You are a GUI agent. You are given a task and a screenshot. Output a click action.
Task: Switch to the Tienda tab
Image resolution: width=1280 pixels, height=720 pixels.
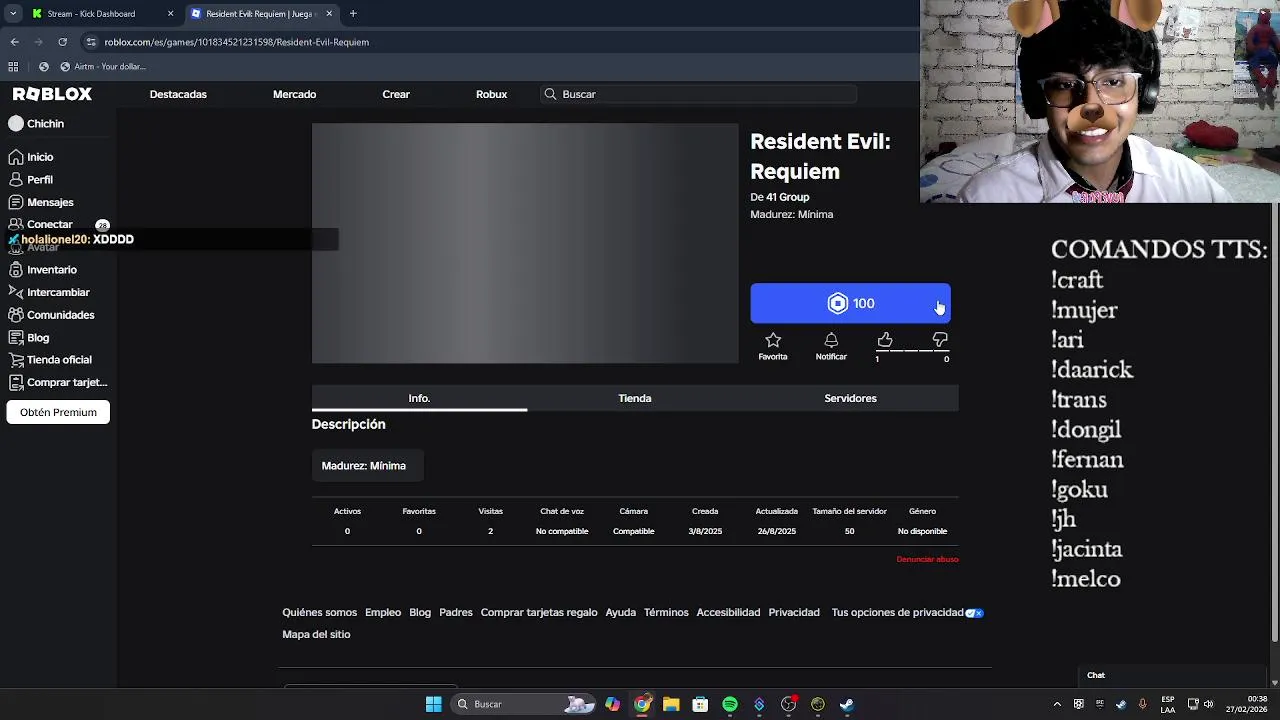pyautogui.click(x=635, y=398)
